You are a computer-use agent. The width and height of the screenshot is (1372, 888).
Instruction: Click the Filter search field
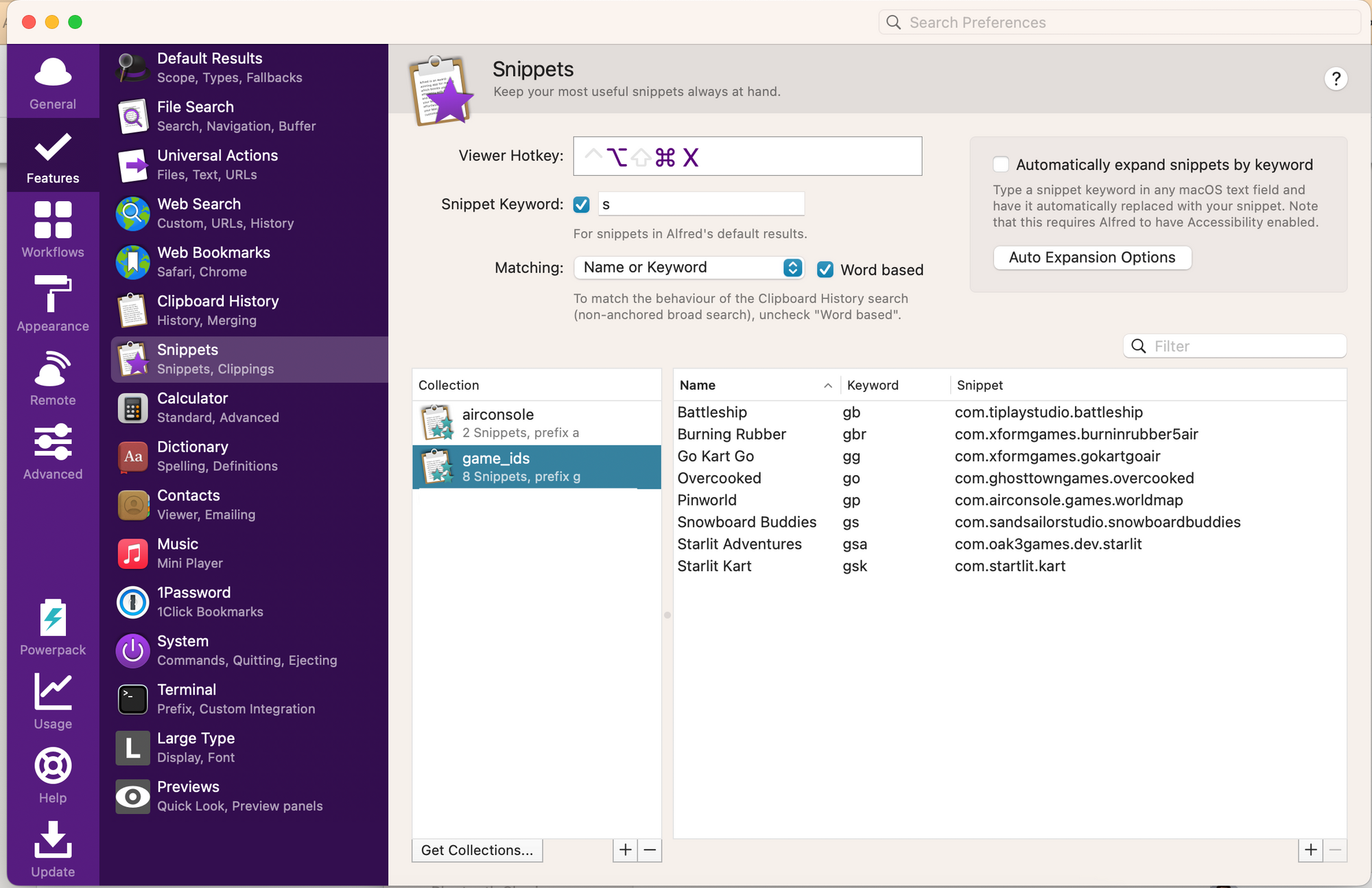click(1235, 347)
